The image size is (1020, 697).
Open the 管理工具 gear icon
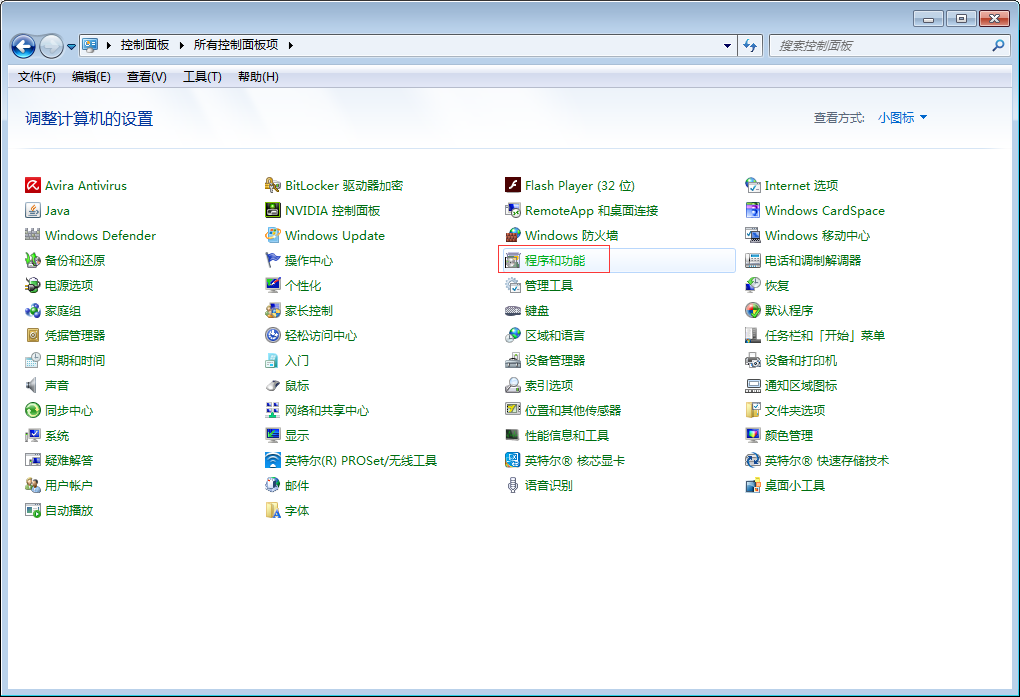coord(513,285)
